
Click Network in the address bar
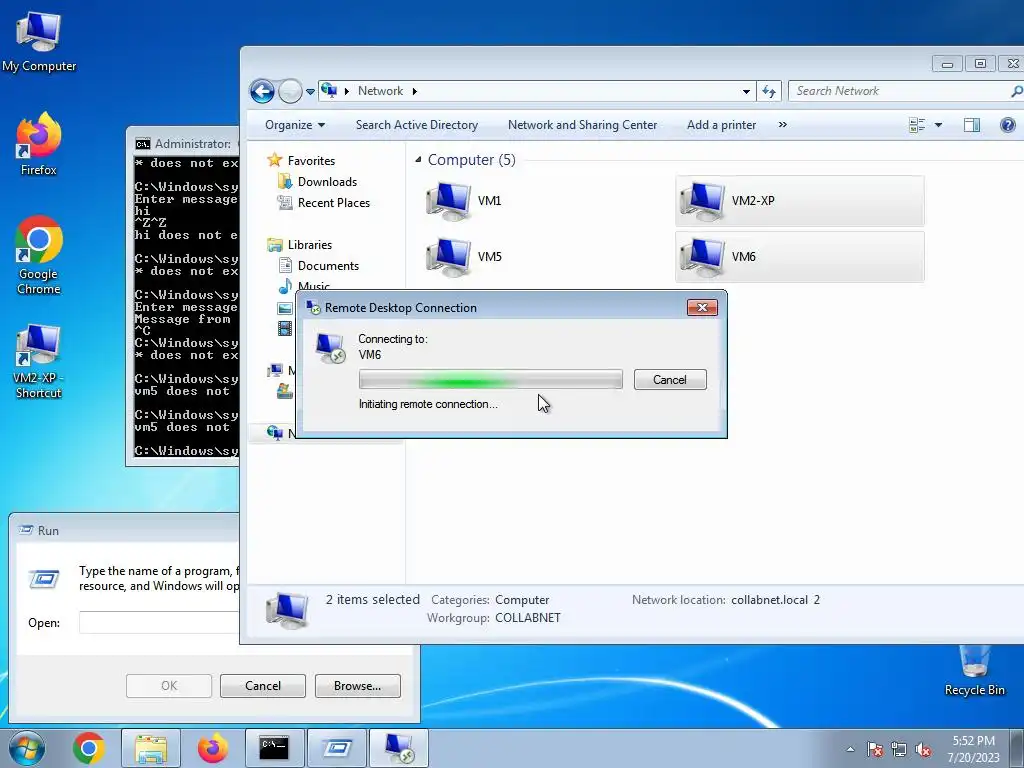(380, 91)
